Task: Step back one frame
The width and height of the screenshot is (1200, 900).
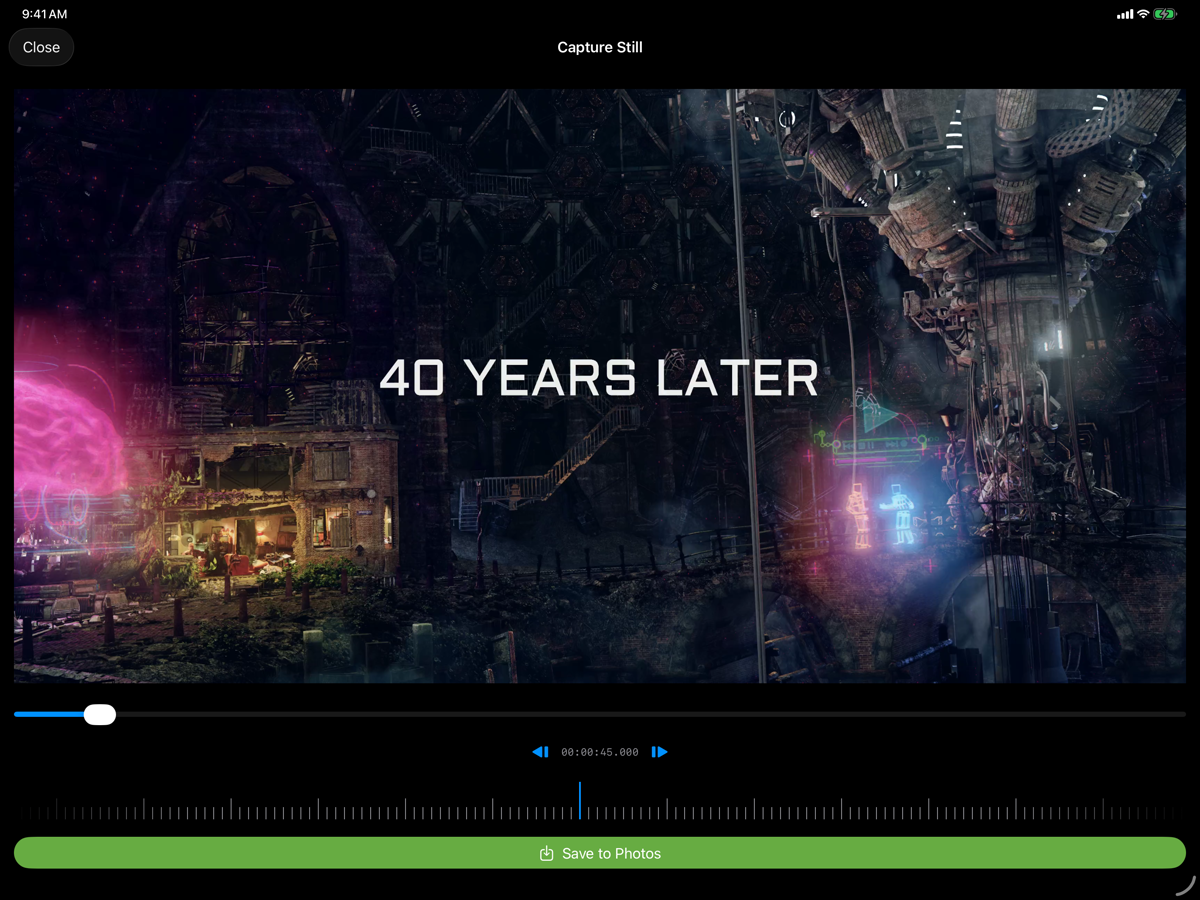Action: pyautogui.click(x=540, y=752)
